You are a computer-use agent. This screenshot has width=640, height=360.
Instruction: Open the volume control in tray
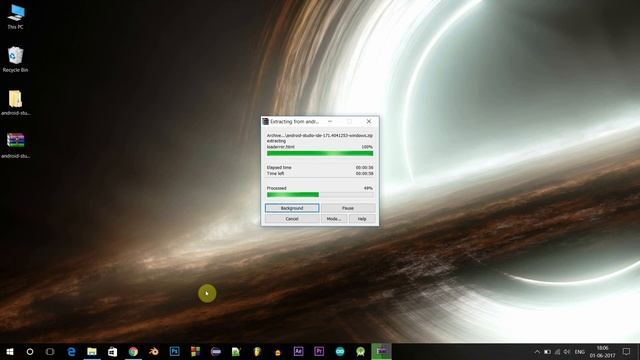point(567,352)
